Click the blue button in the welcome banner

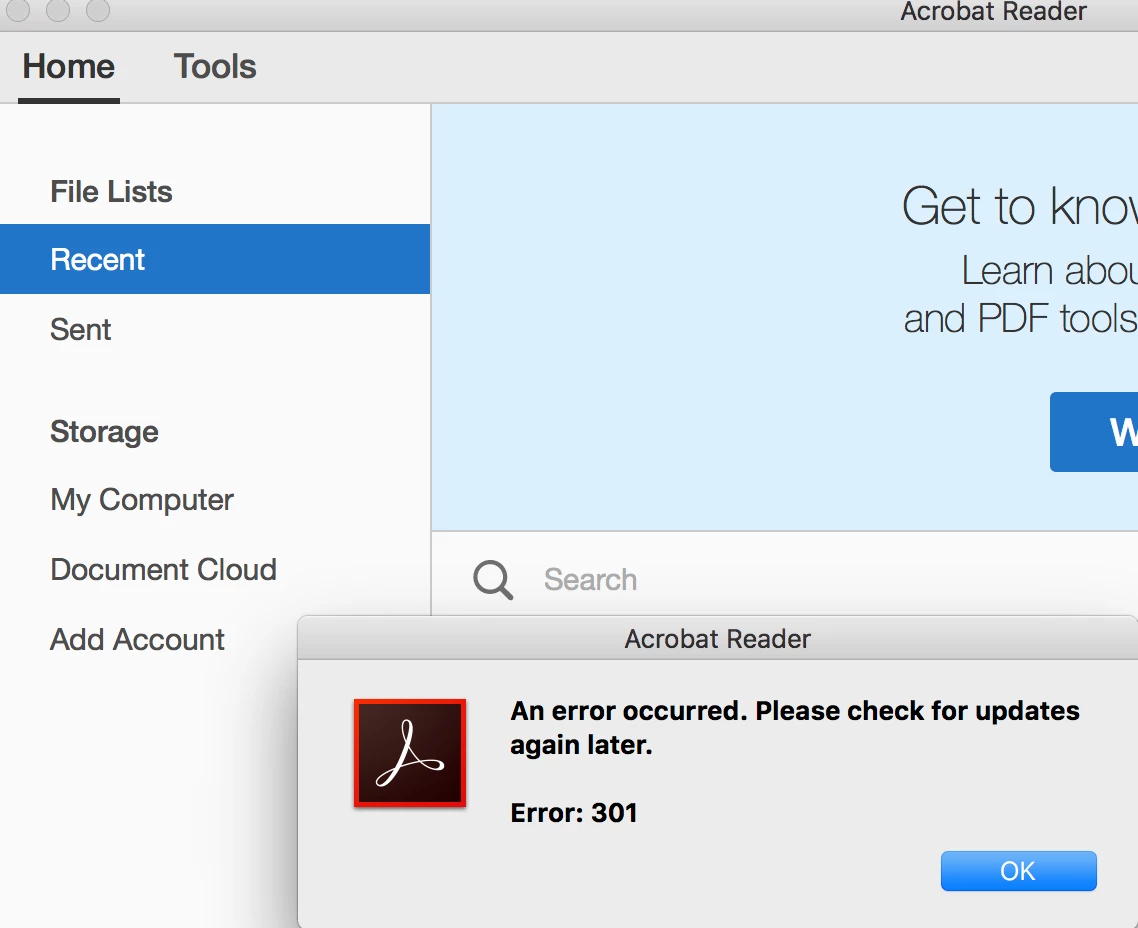[1094, 432]
